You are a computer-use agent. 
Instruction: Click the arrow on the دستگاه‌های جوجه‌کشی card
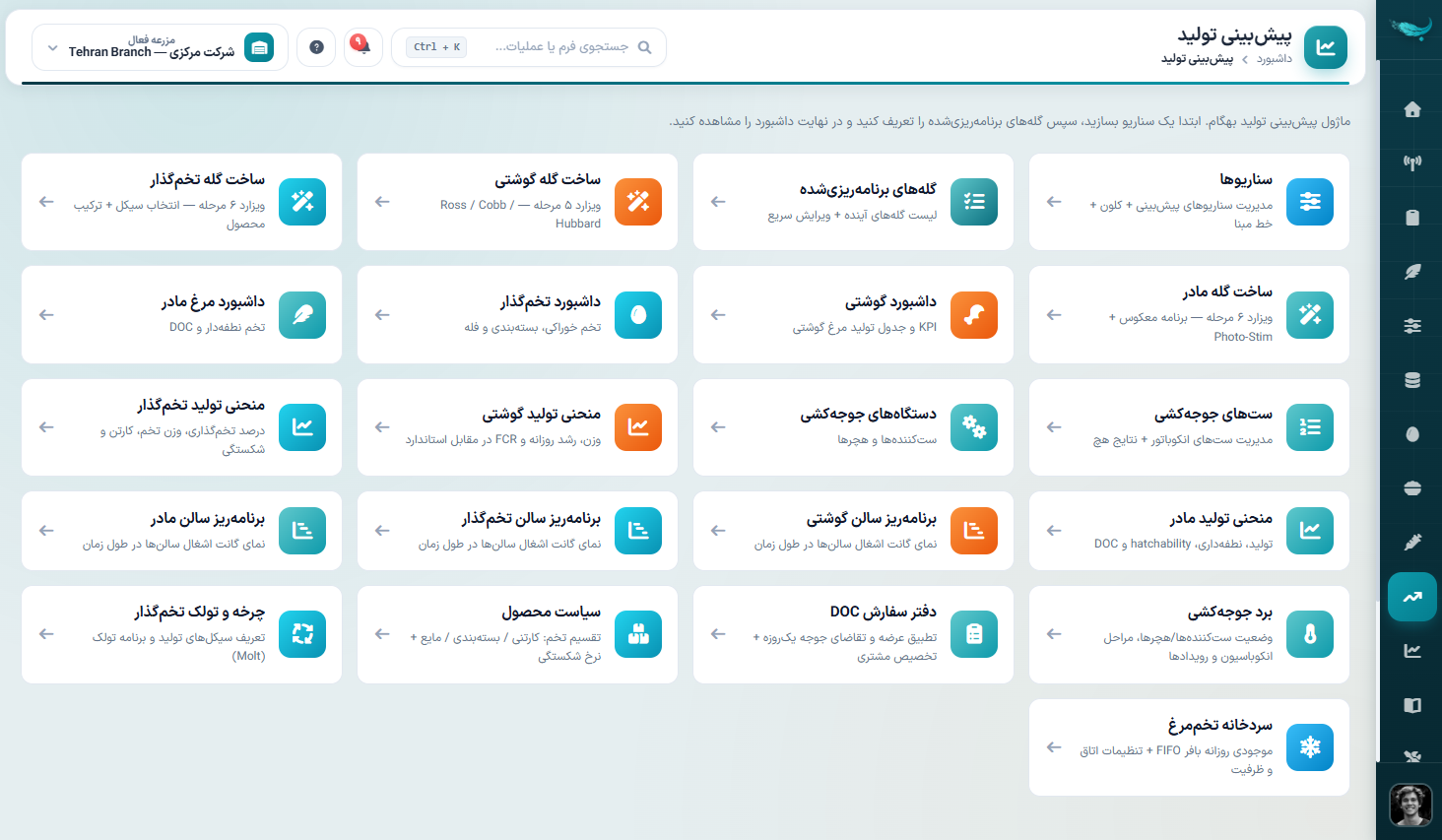(x=718, y=427)
